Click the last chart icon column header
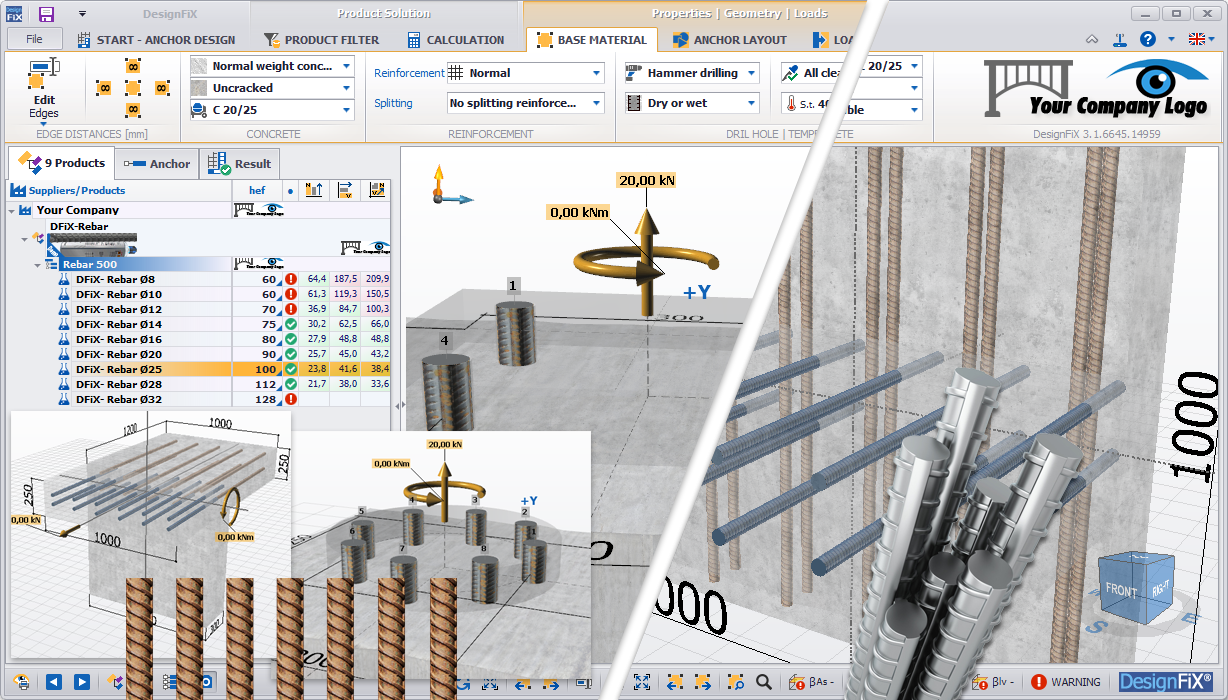Image resolution: width=1228 pixels, height=700 pixels. (377, 190)
